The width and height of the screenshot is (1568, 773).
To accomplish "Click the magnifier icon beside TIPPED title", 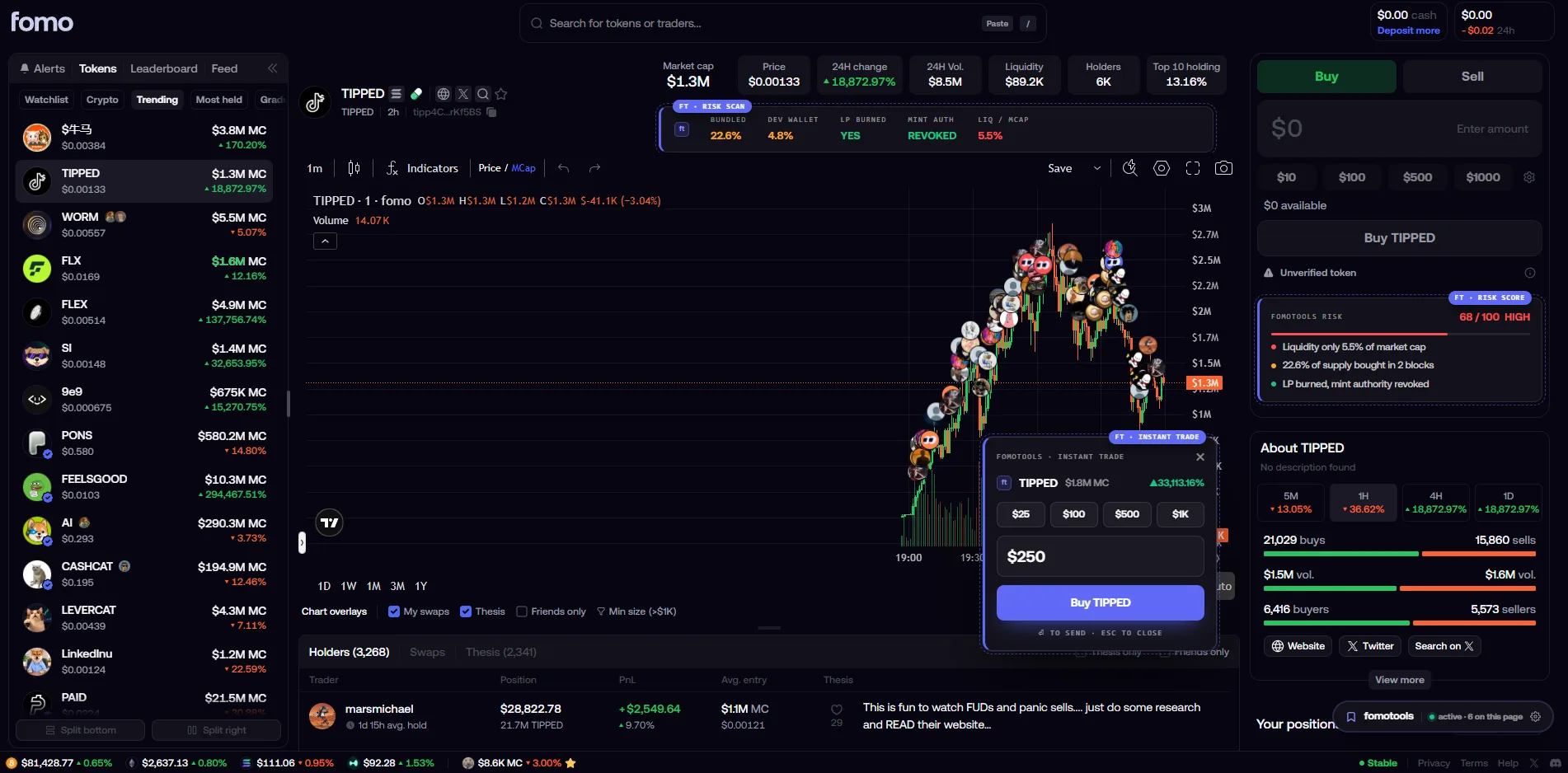I will pos(483,94).
